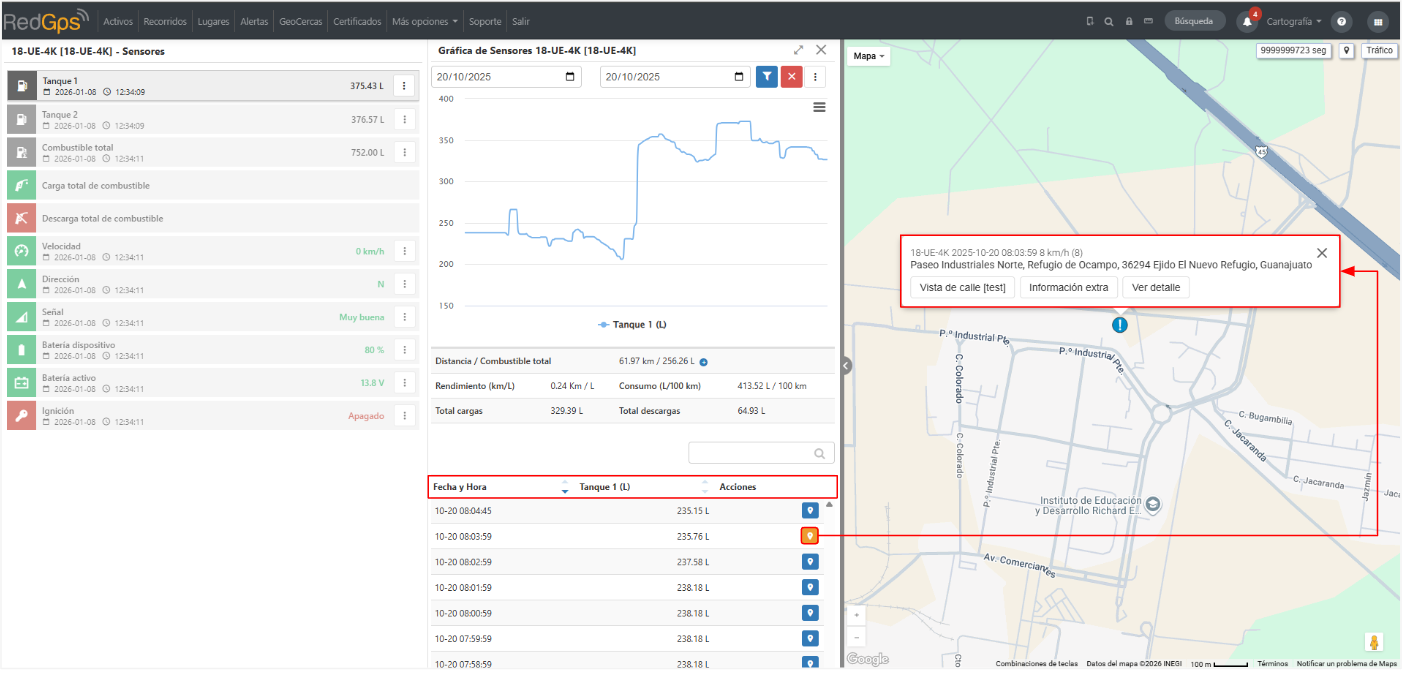Close the Gráfica de Sensores panel
Image resolution: width=1403 pixels, height=678 pixels.
pyautogui.click(x=821, y=50)
